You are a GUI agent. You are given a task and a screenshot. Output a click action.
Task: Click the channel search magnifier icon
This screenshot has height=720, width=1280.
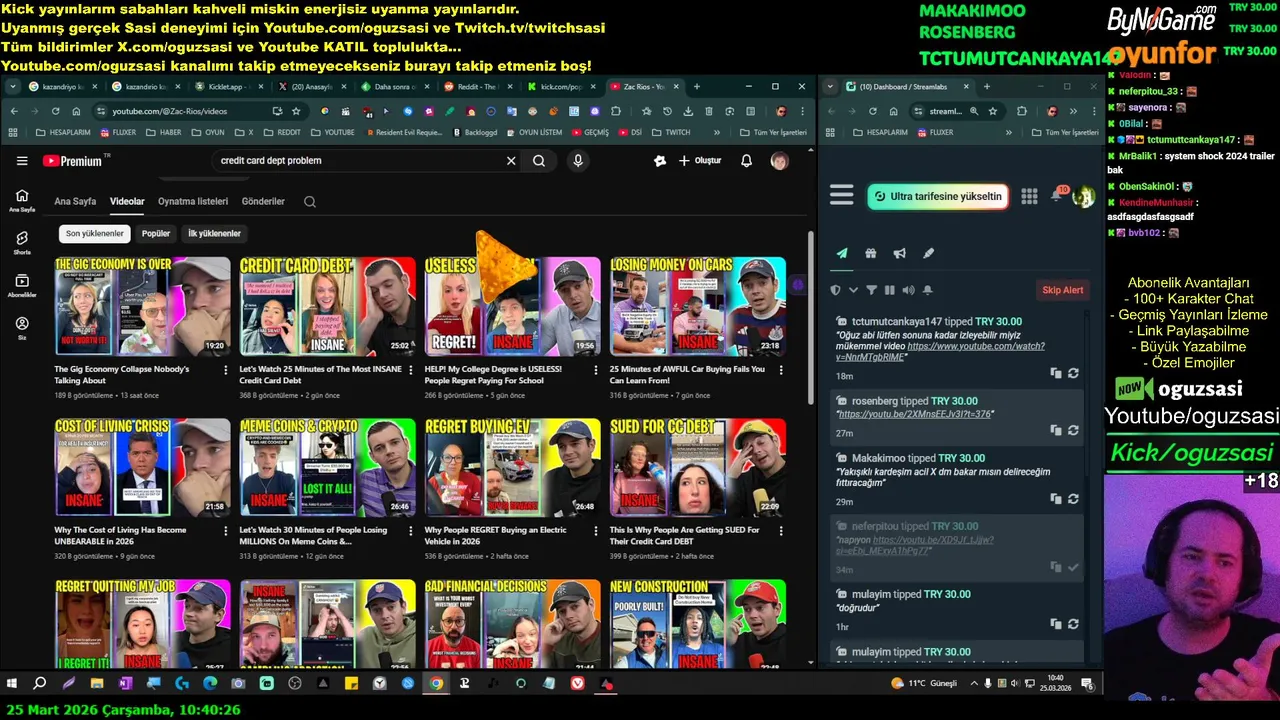(310, 201)
